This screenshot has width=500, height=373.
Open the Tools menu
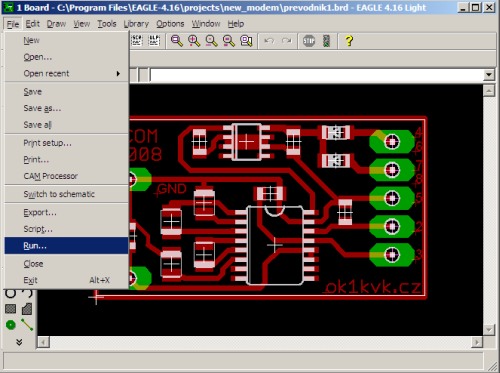coord(107,24)
